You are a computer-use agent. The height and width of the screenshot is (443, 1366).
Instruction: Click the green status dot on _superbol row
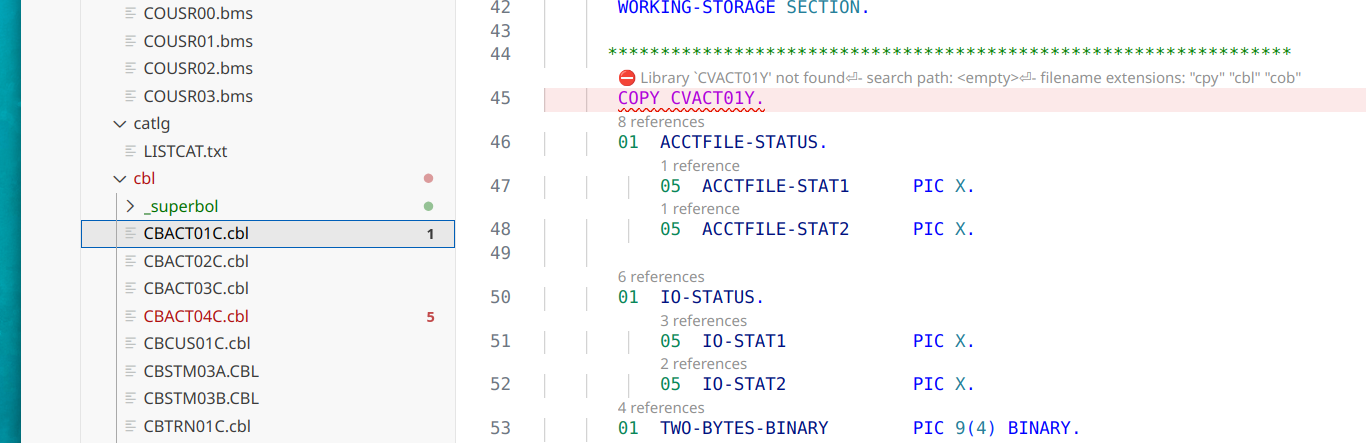(428, 206)
